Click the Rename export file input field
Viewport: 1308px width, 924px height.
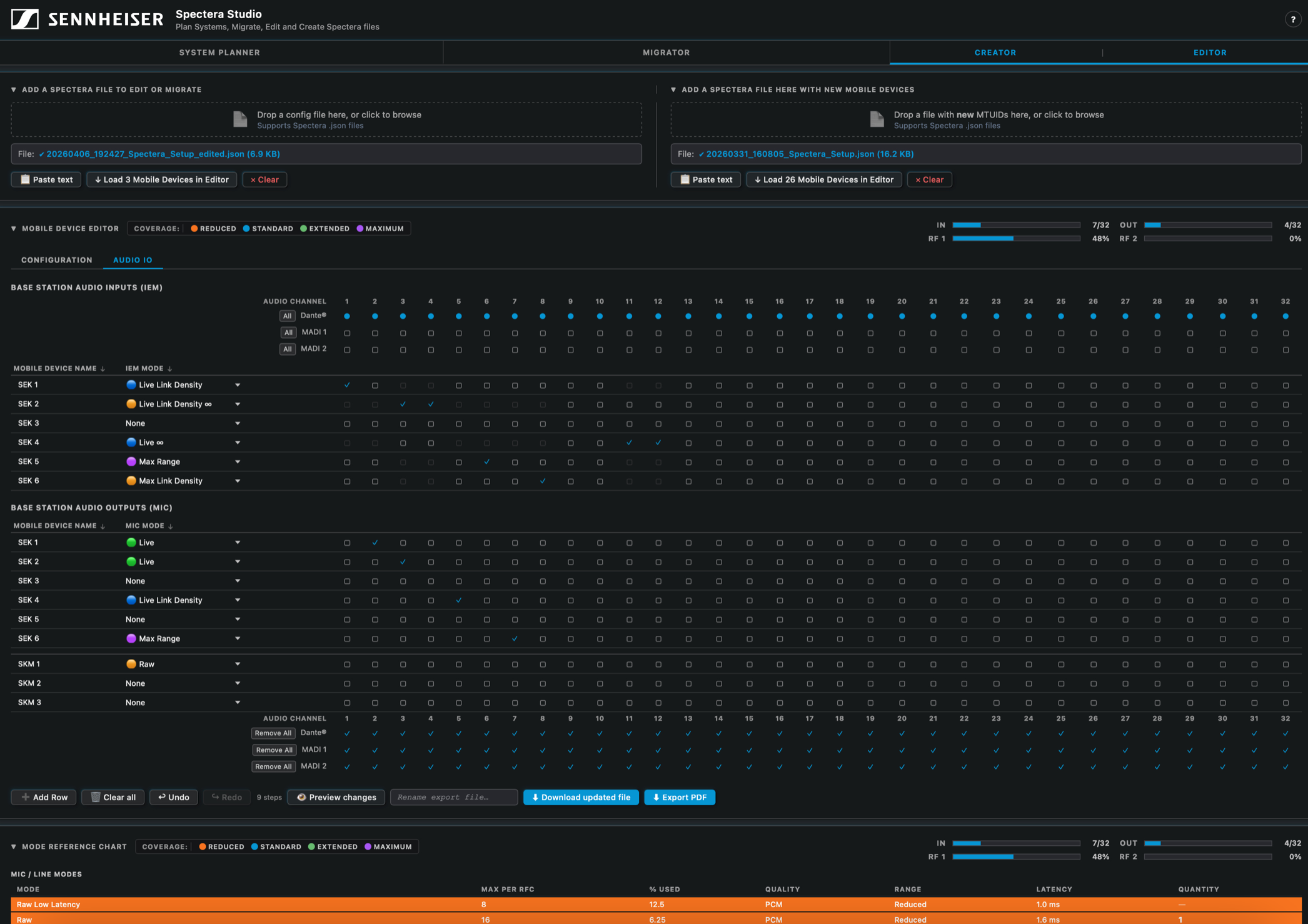click(x=453, y=797)
